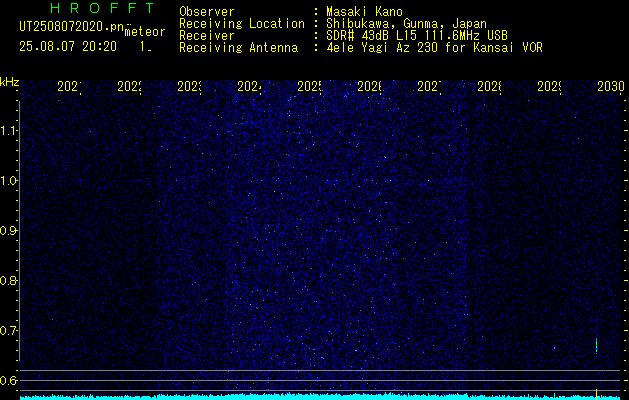This screenshot has width=629, height=400.
Task: Select 'SDR# 43dB L15 111.6MHz USB' text
Action: (x=417, y=36)
